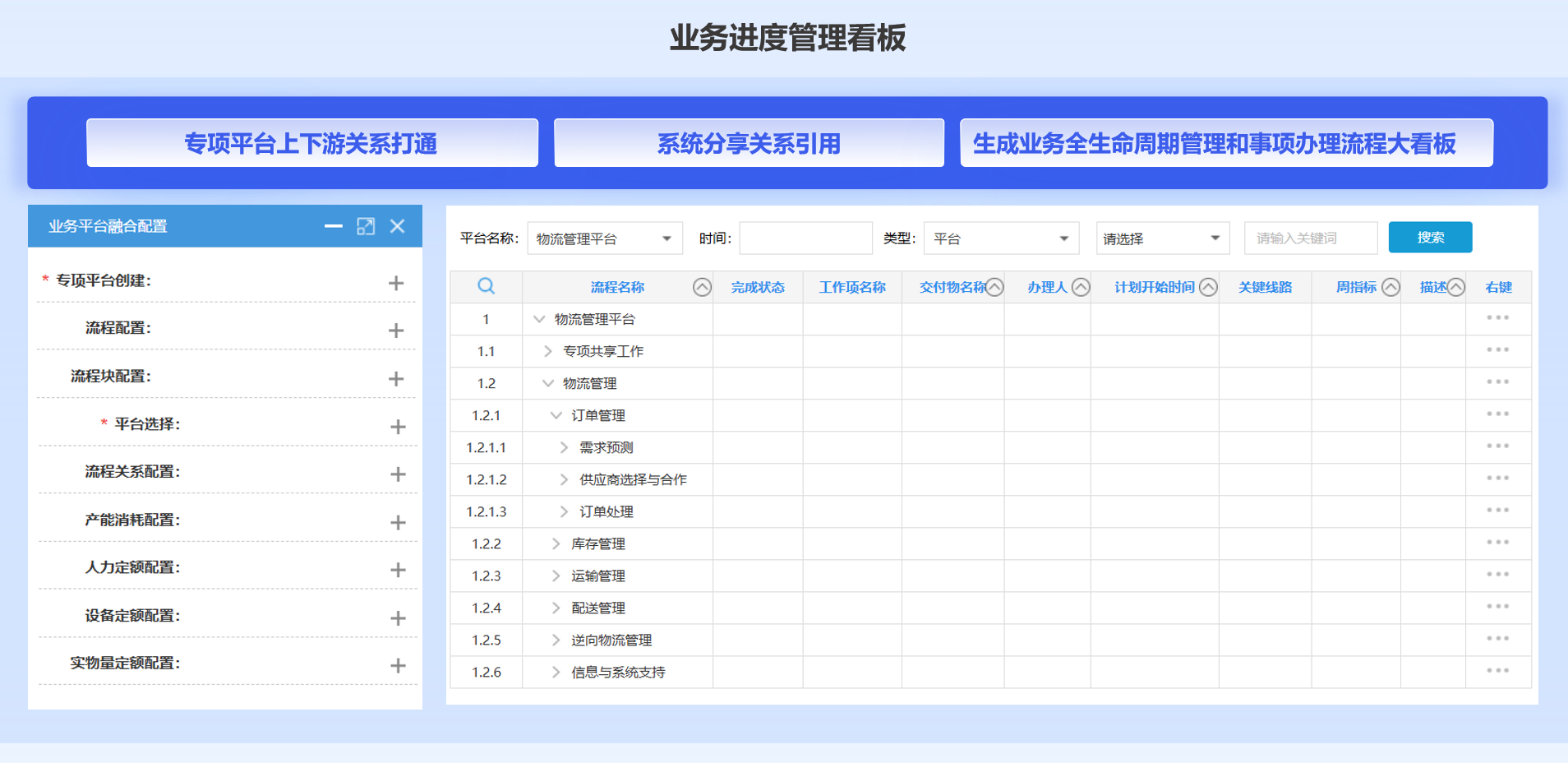The width and height of the screenshot is (1568, 763).
Task: Open the 平台名称 dropdown showing 物流管理平台
Action: click(x=605, y=238)
